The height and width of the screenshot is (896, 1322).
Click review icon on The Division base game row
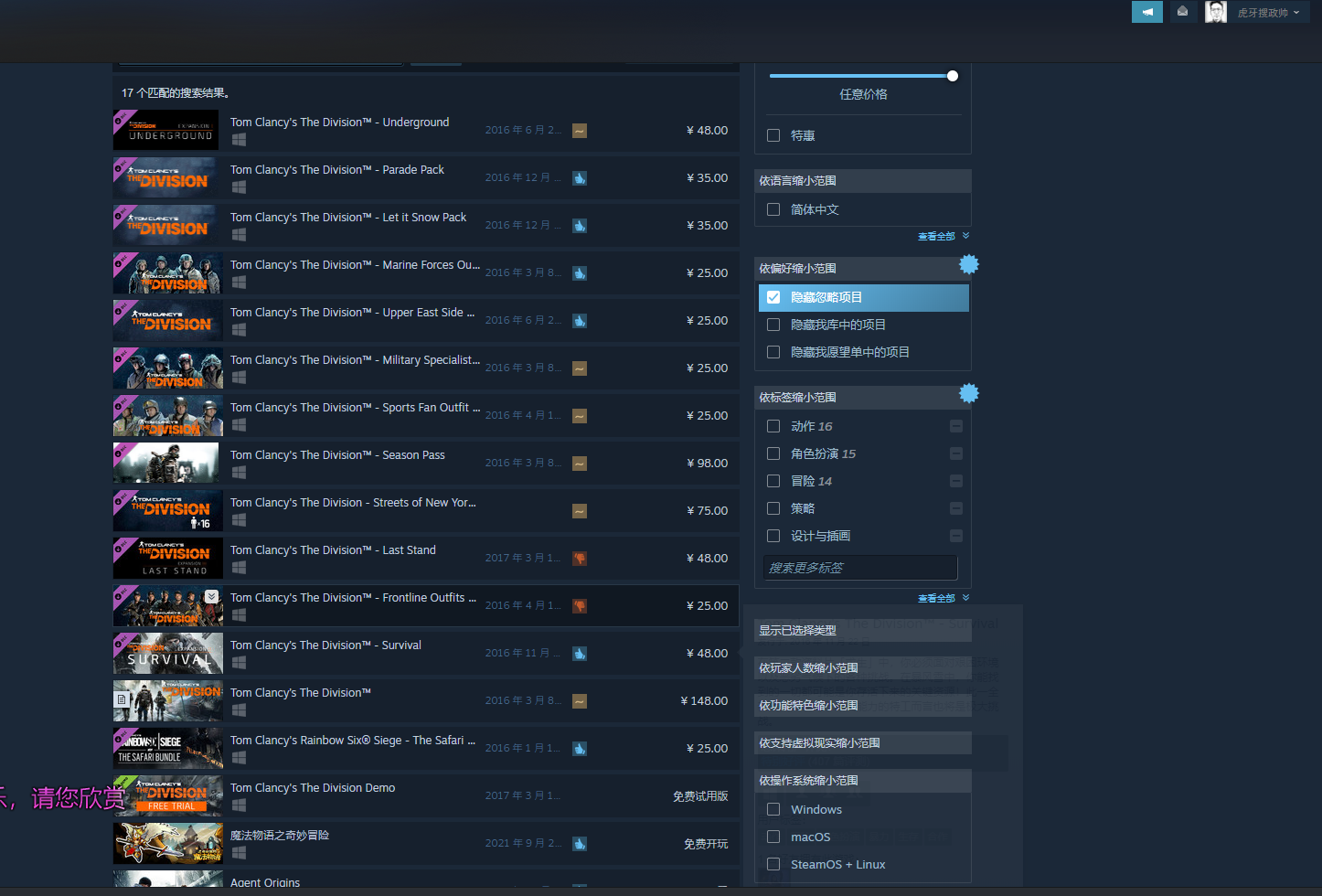580,701
